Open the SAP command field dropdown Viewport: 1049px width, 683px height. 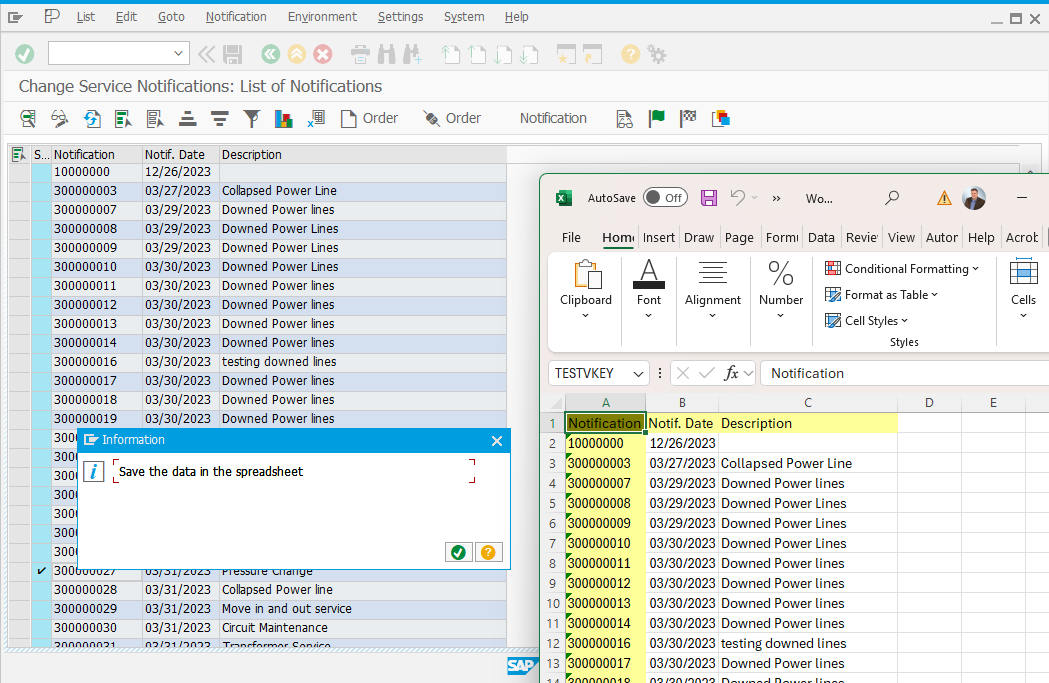pos(179,54)
